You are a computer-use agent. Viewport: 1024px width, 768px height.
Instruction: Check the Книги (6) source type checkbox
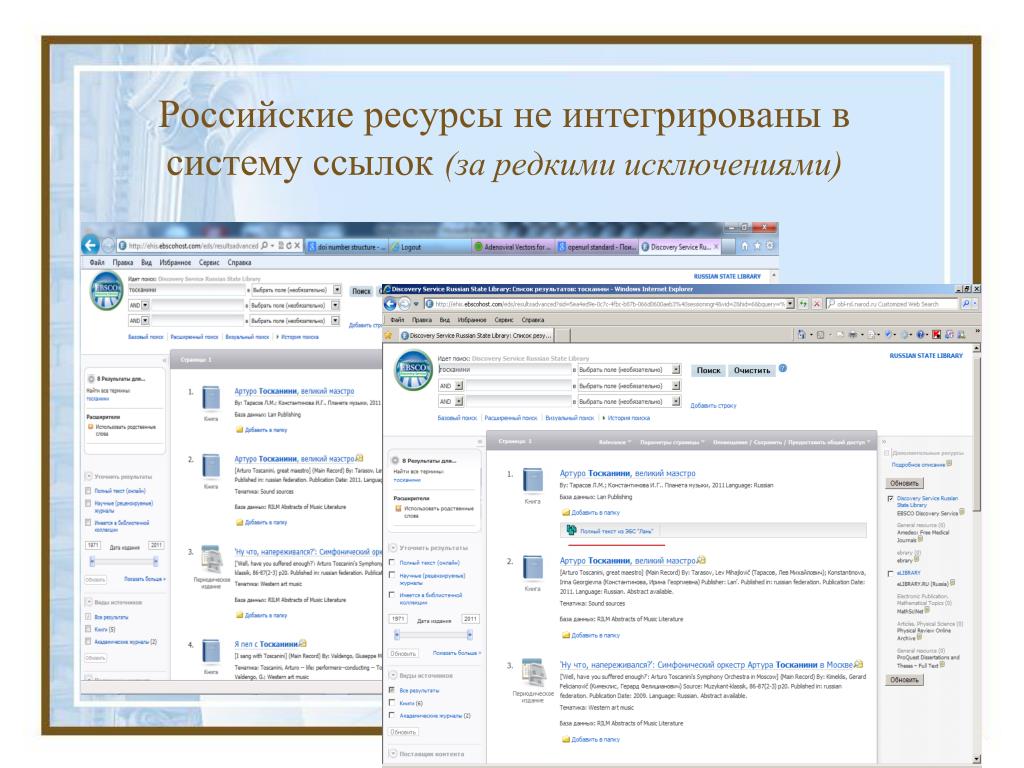[x=392, y=703]
